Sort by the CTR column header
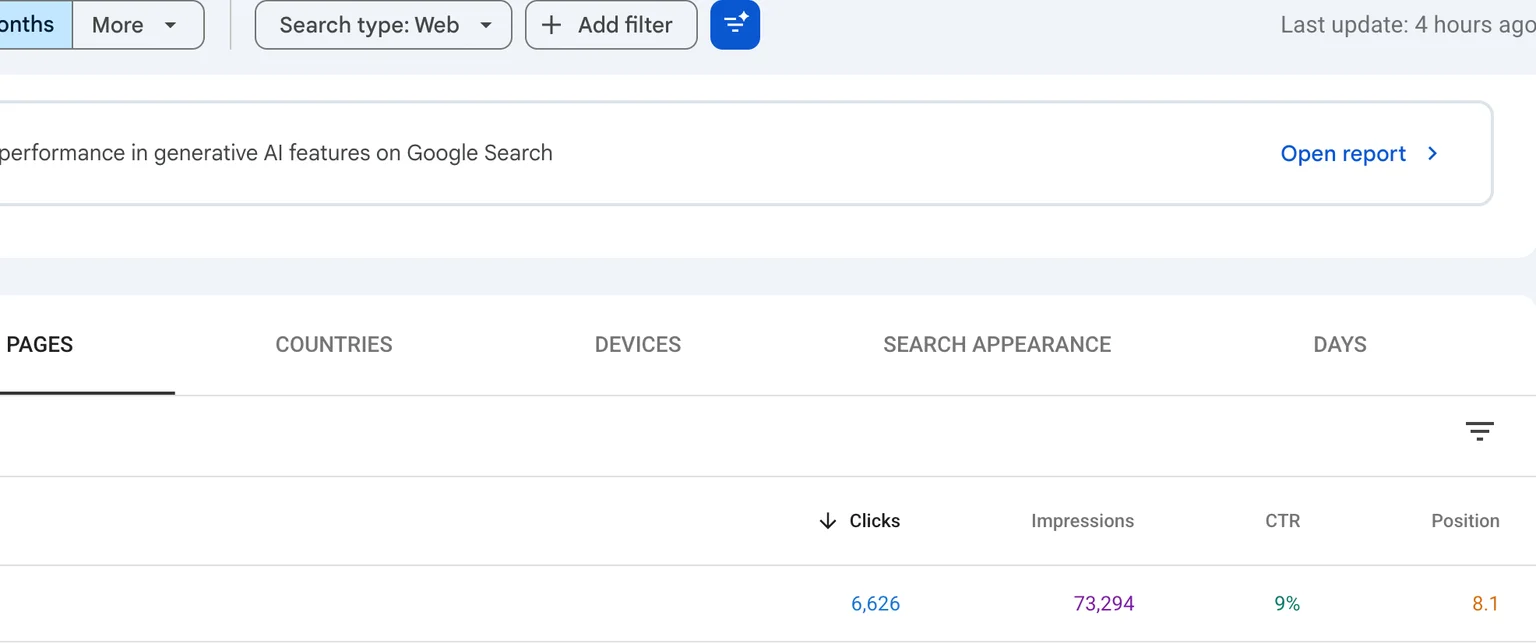 [1282, 521]
